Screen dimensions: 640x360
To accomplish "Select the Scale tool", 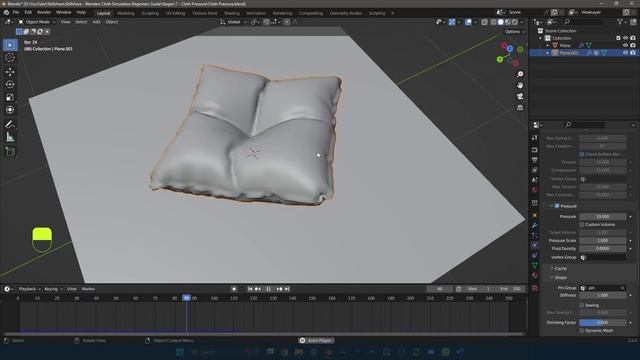I will [10, 97].
